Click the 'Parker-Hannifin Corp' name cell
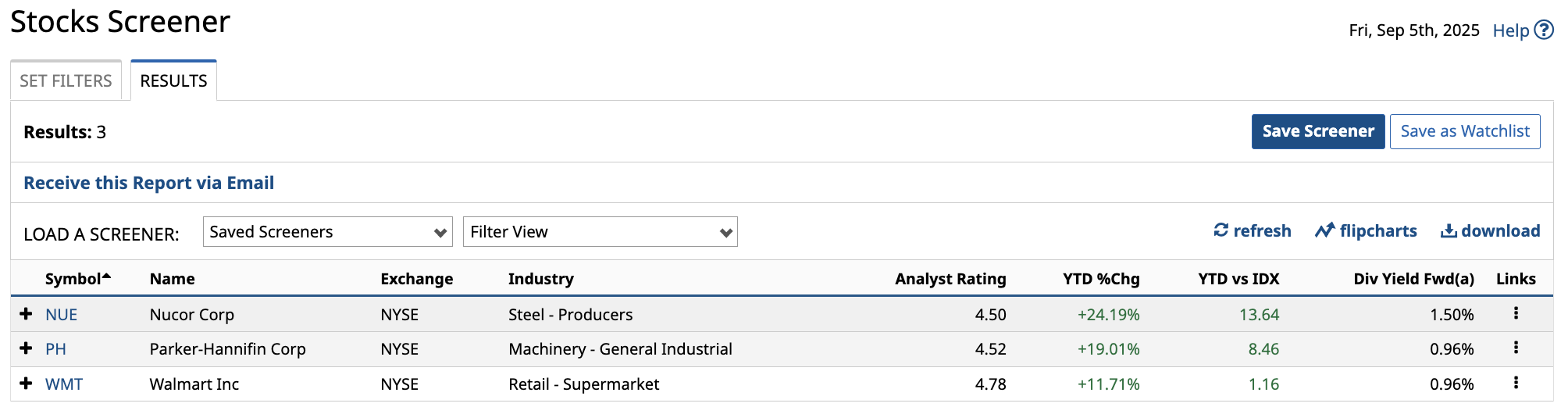The image size is (1568, 414). (x=228, y=349)
